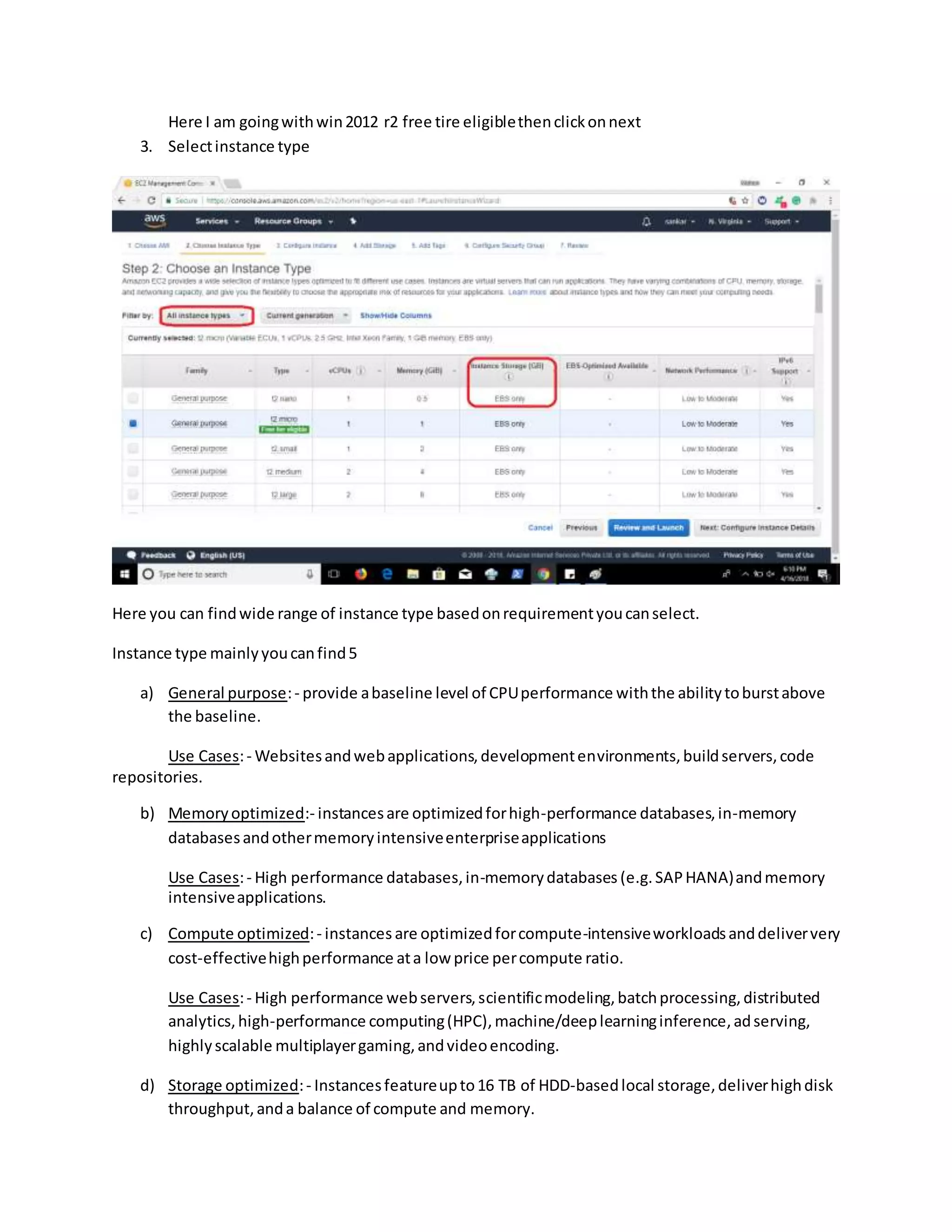The height and width of the screenshot is (1232, 952).
Task: Open Task View on the taskbar
Action: coord(334,574)
